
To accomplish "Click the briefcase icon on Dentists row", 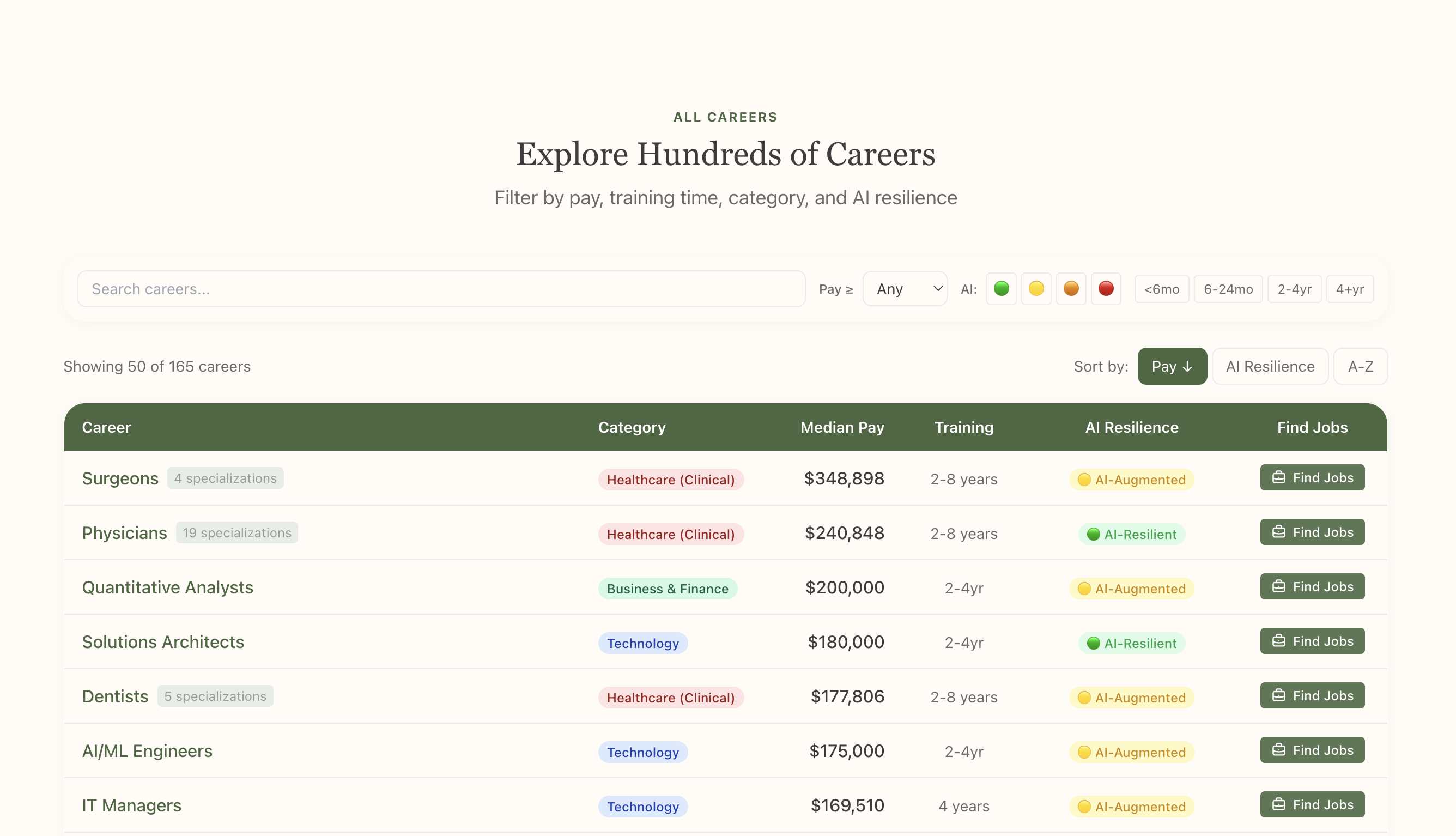I will (x=1280, y=695).
